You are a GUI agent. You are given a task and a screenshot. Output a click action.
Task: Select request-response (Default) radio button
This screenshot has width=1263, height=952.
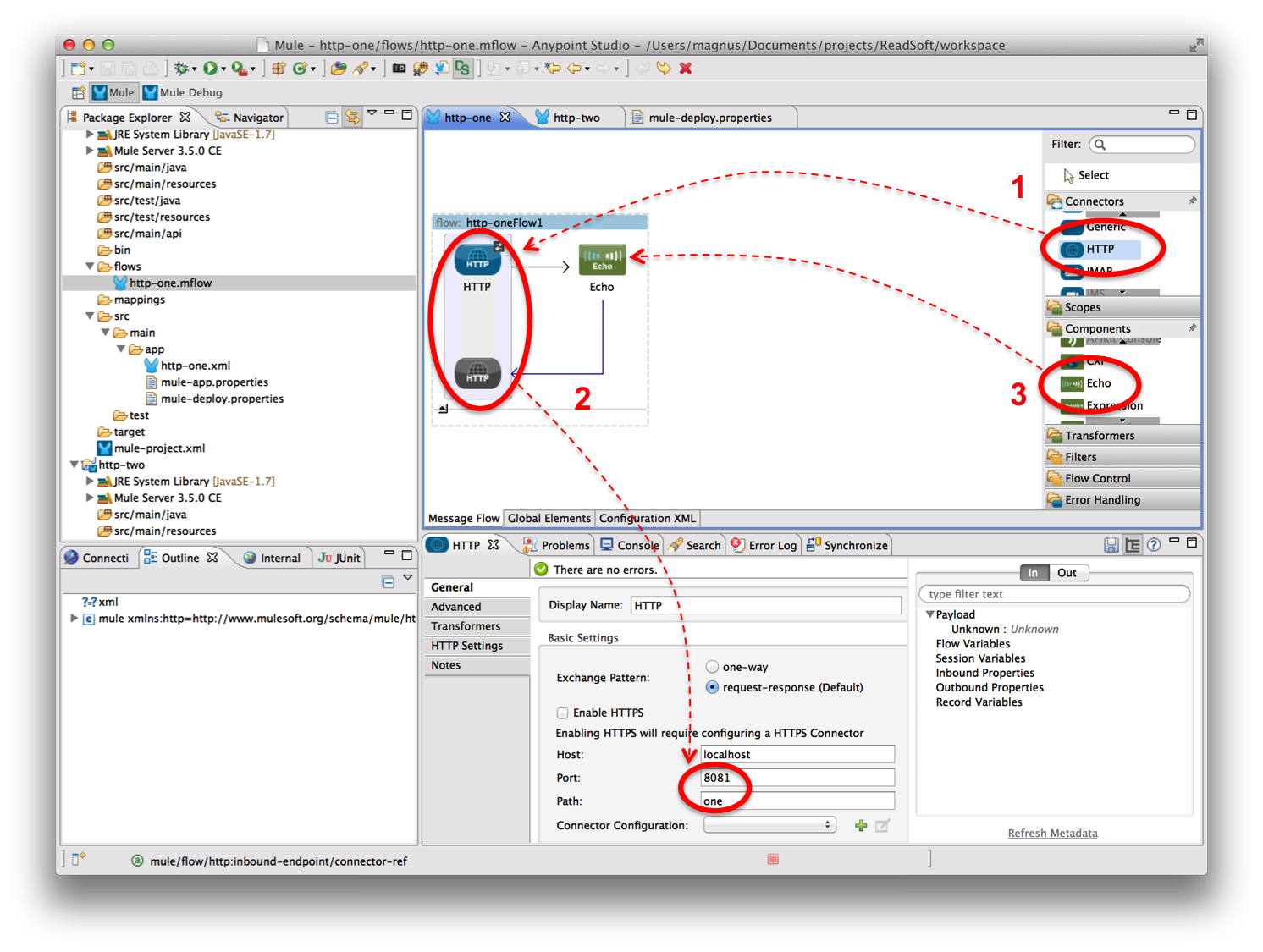coord(712,687)
